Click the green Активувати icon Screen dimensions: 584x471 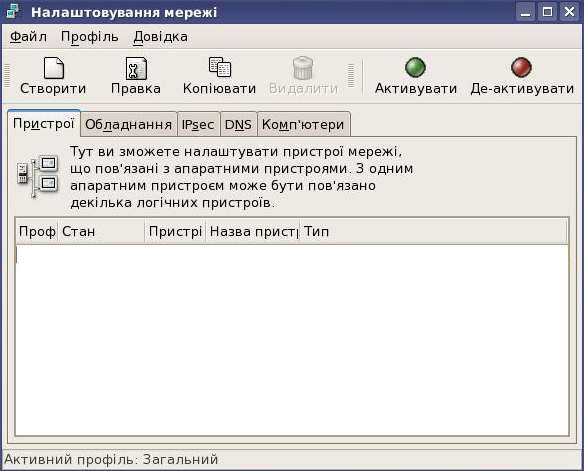click(x=415, y=67)
